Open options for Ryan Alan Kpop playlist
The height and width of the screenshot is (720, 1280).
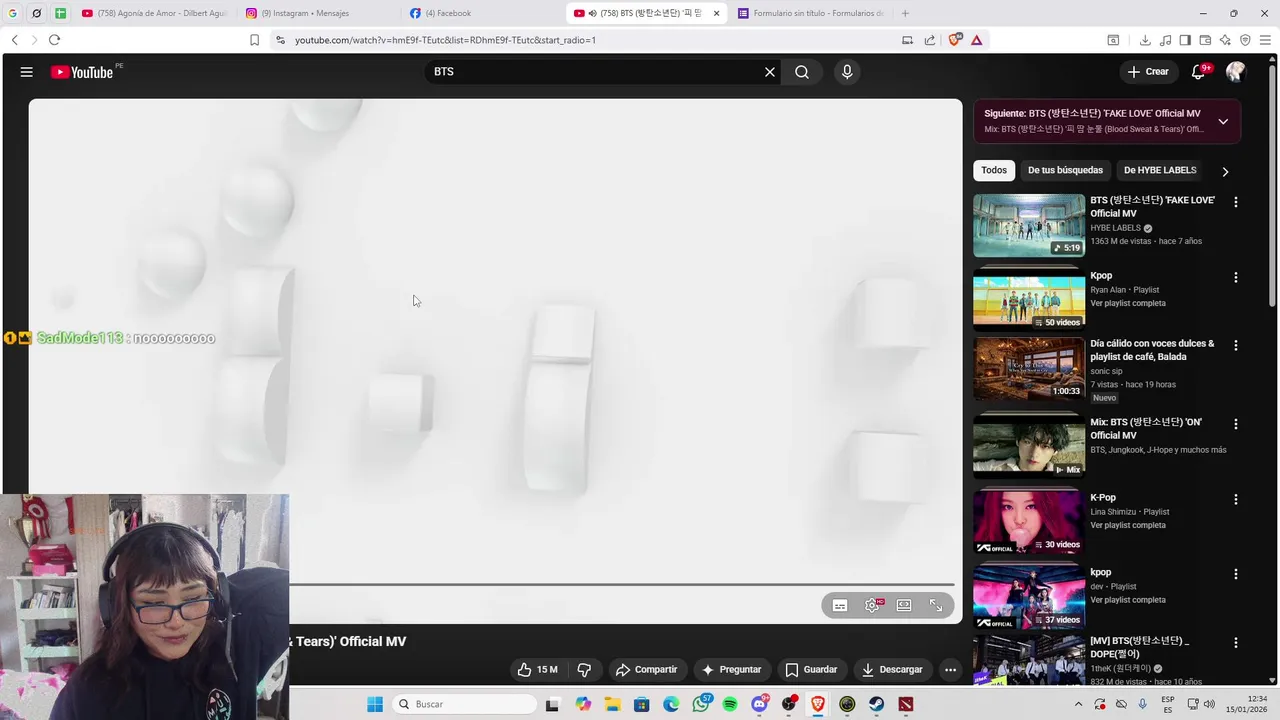(1236, 277)
